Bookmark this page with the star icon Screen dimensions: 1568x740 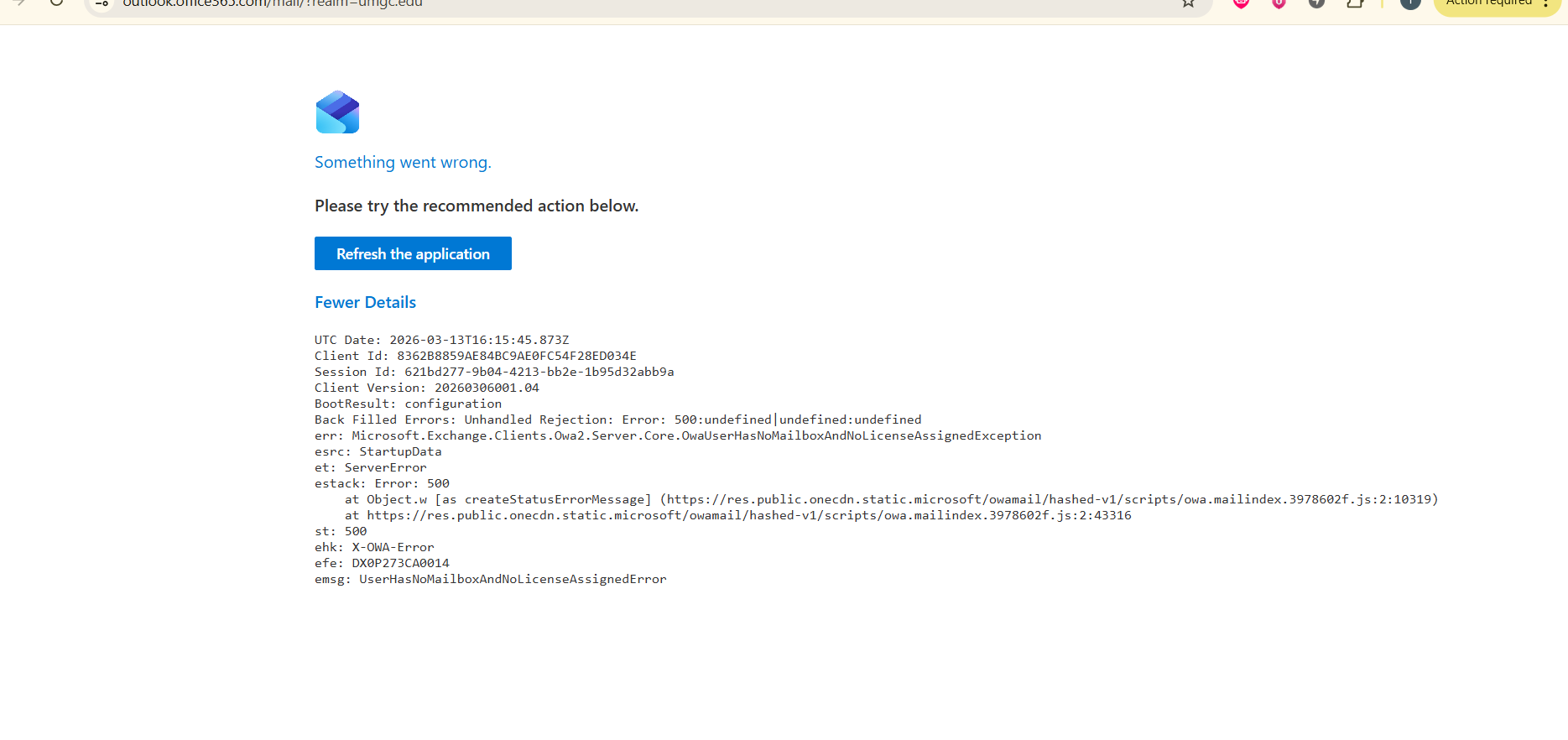point(1188,3)
